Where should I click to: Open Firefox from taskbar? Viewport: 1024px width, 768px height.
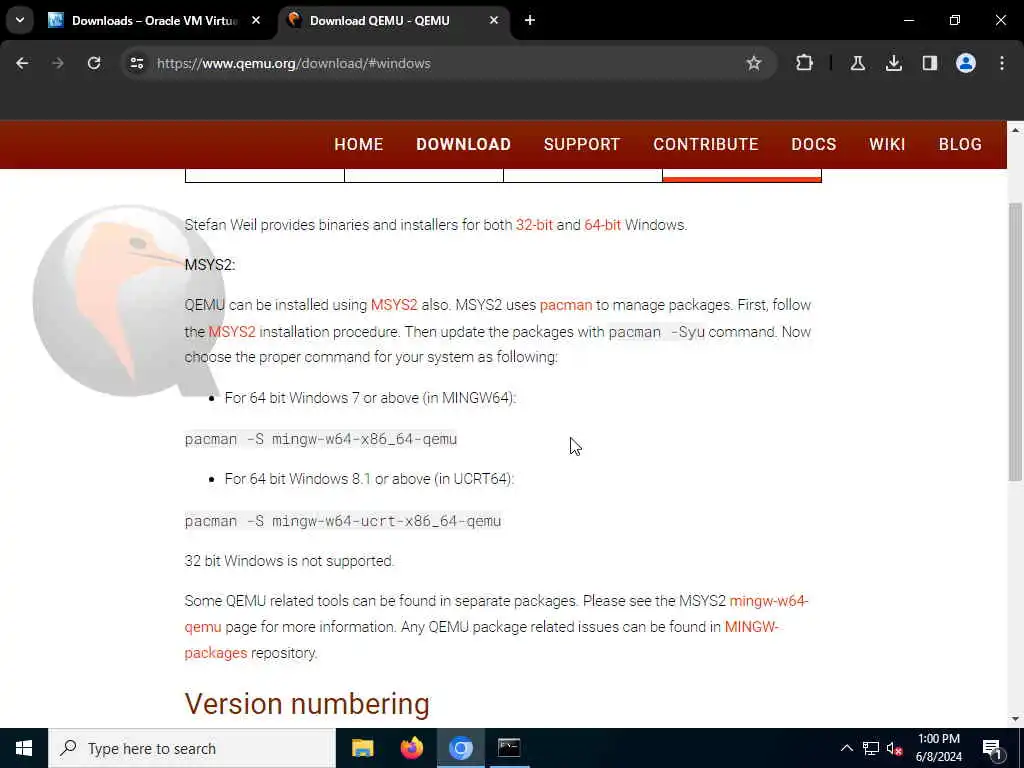[411, 748]
